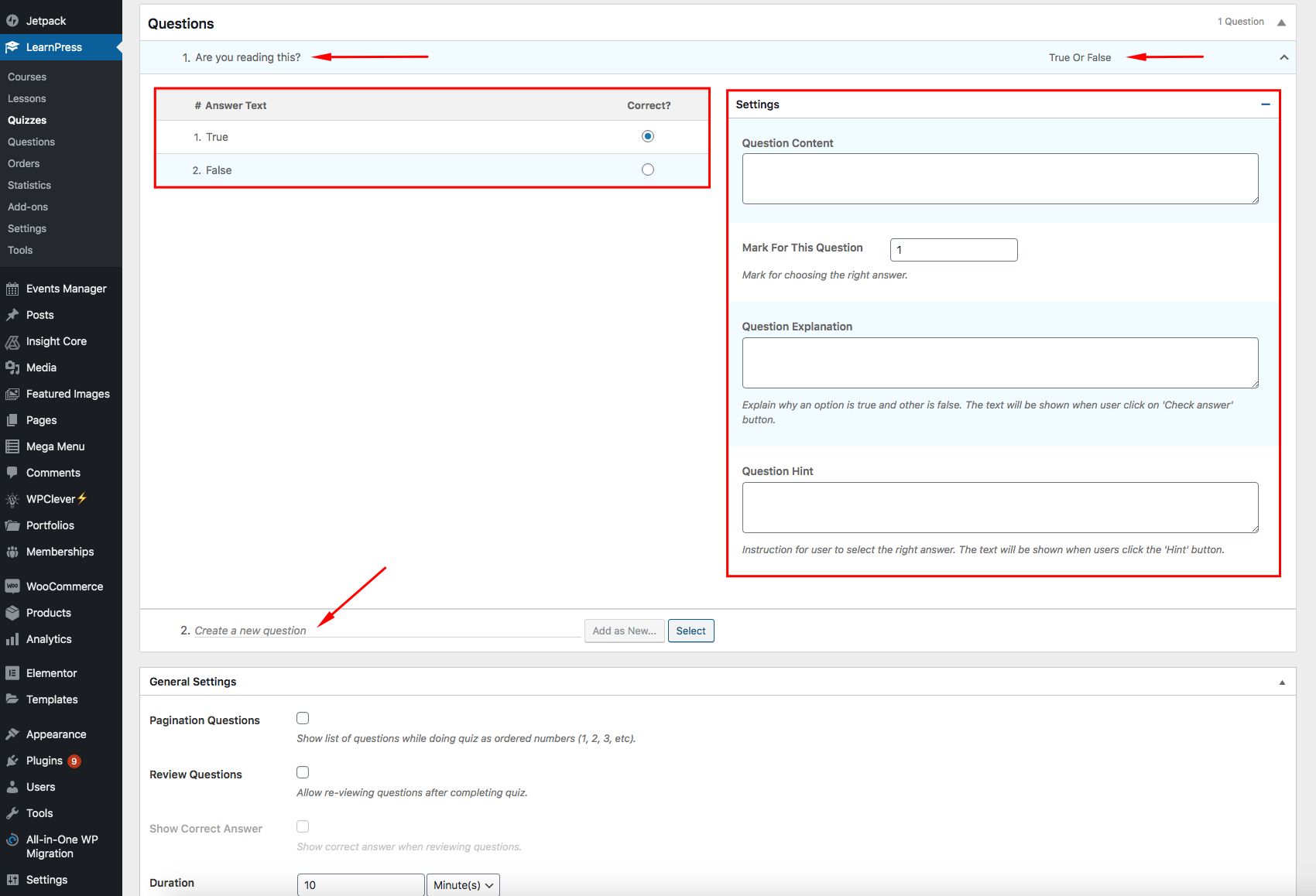Click the bottom Settings sliders icon
Image resolution: width=1316 pixels, height=896 pixels.
pyautogui.click(x=12, y=880)
